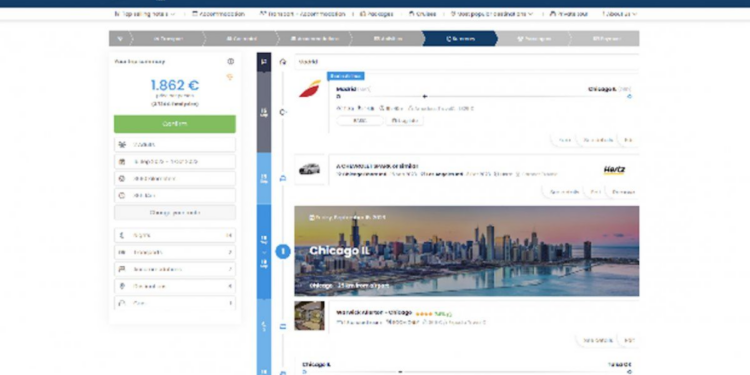Click the first step icon in progress bar
This screenshot has height=375, width=750.
(x=120, y=39)
